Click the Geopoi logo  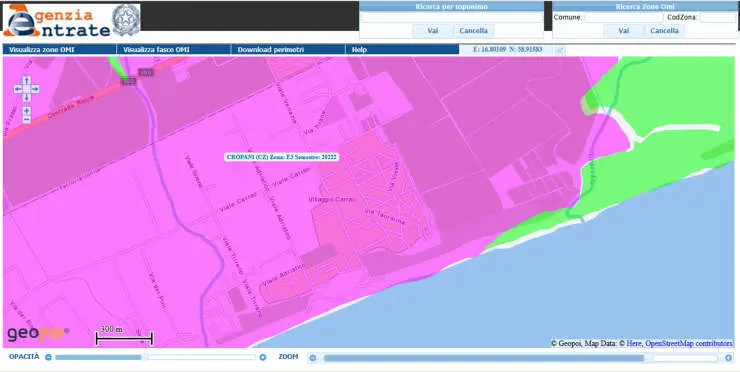[x=38, y=334]
